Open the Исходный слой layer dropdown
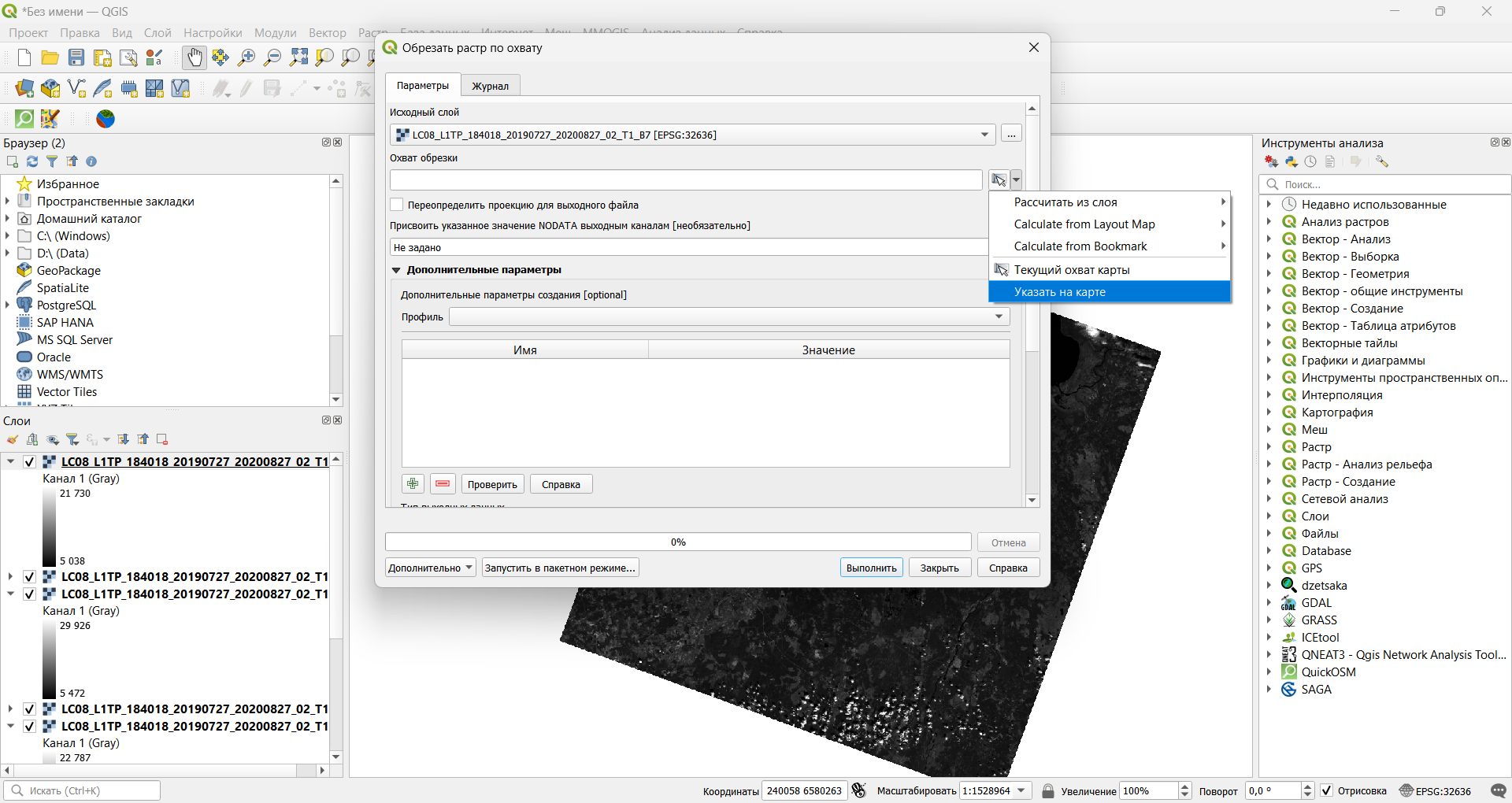 (x=984, y=135)
